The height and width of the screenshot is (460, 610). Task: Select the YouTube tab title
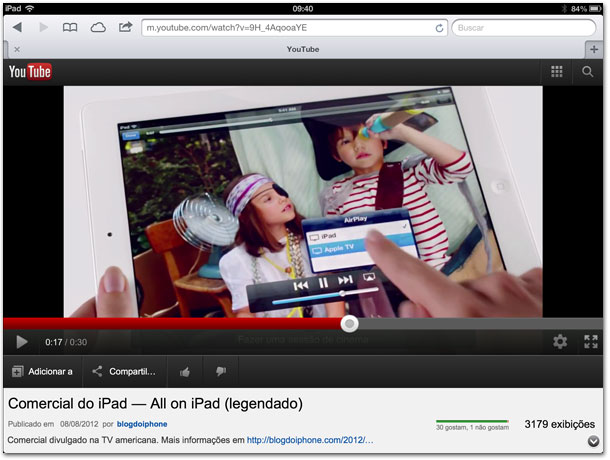(x=303, y=49)
